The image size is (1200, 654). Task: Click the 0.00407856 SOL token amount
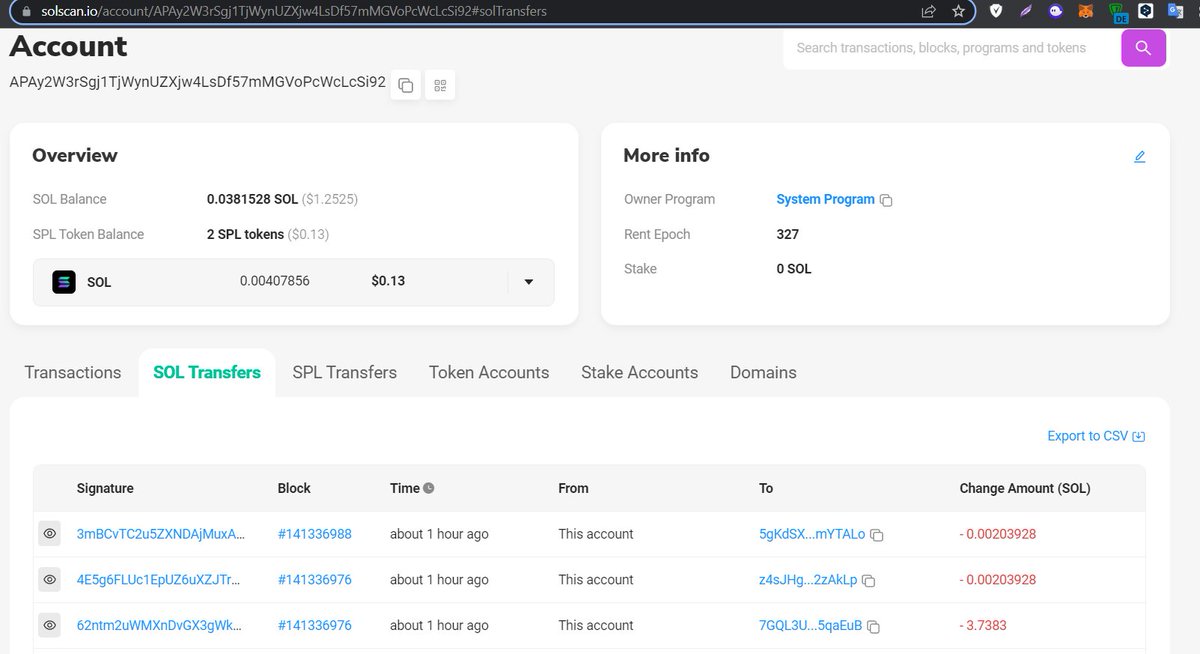(x=275, y=281)
